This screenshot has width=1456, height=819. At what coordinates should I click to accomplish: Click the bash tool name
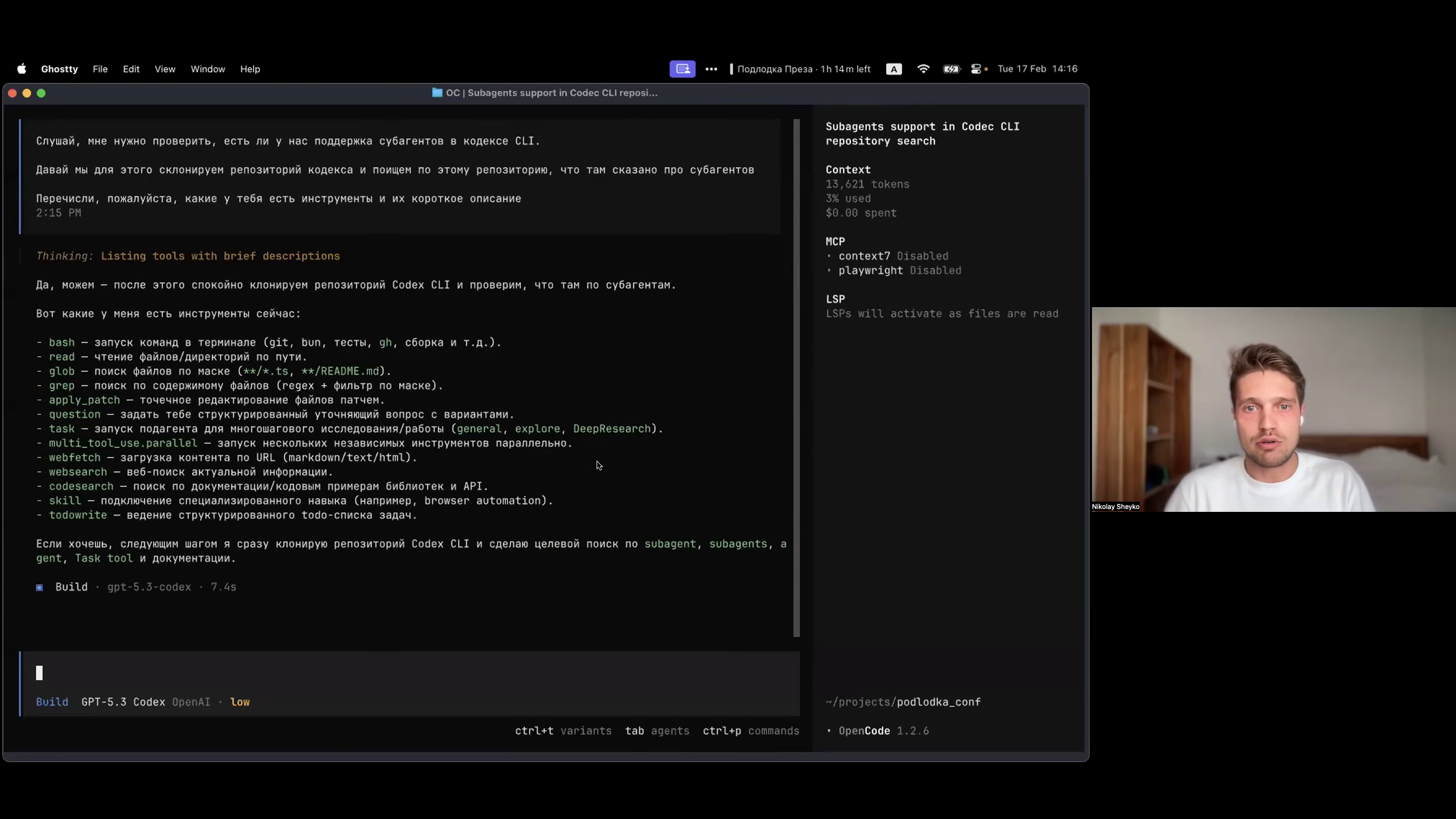click(x=61, y=342)
